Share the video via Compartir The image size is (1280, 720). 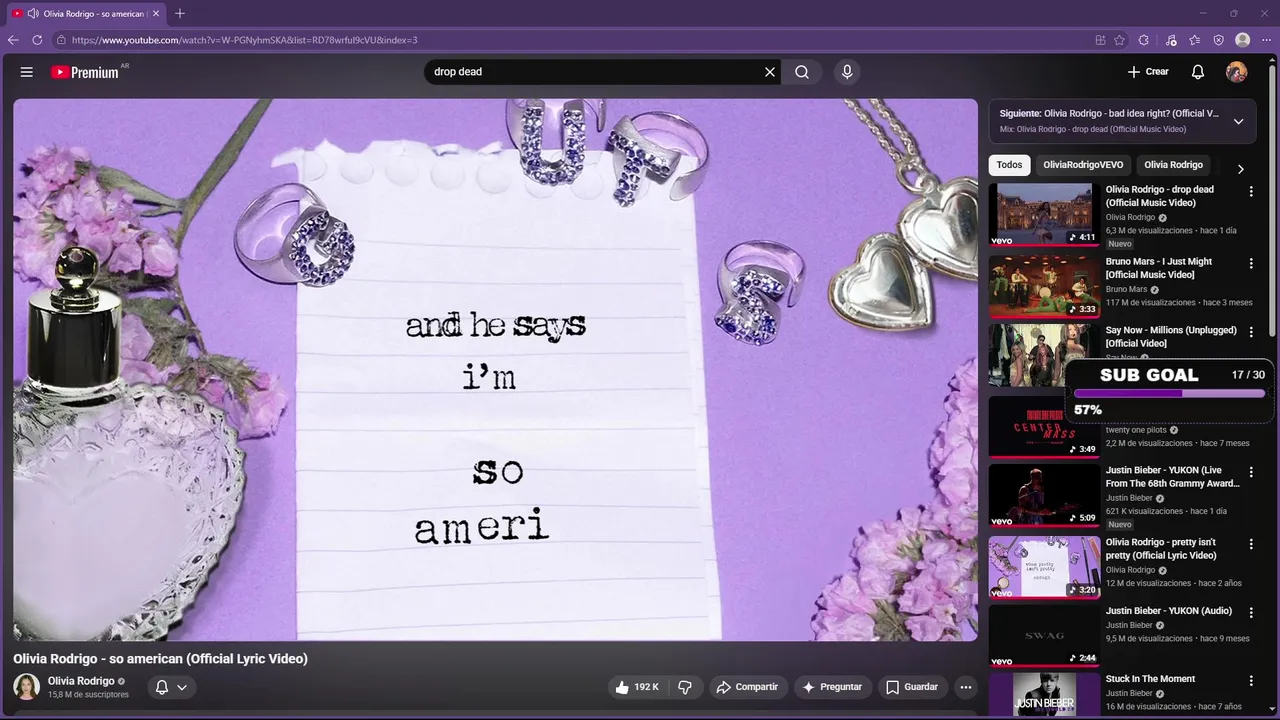(x=747, y=687)
